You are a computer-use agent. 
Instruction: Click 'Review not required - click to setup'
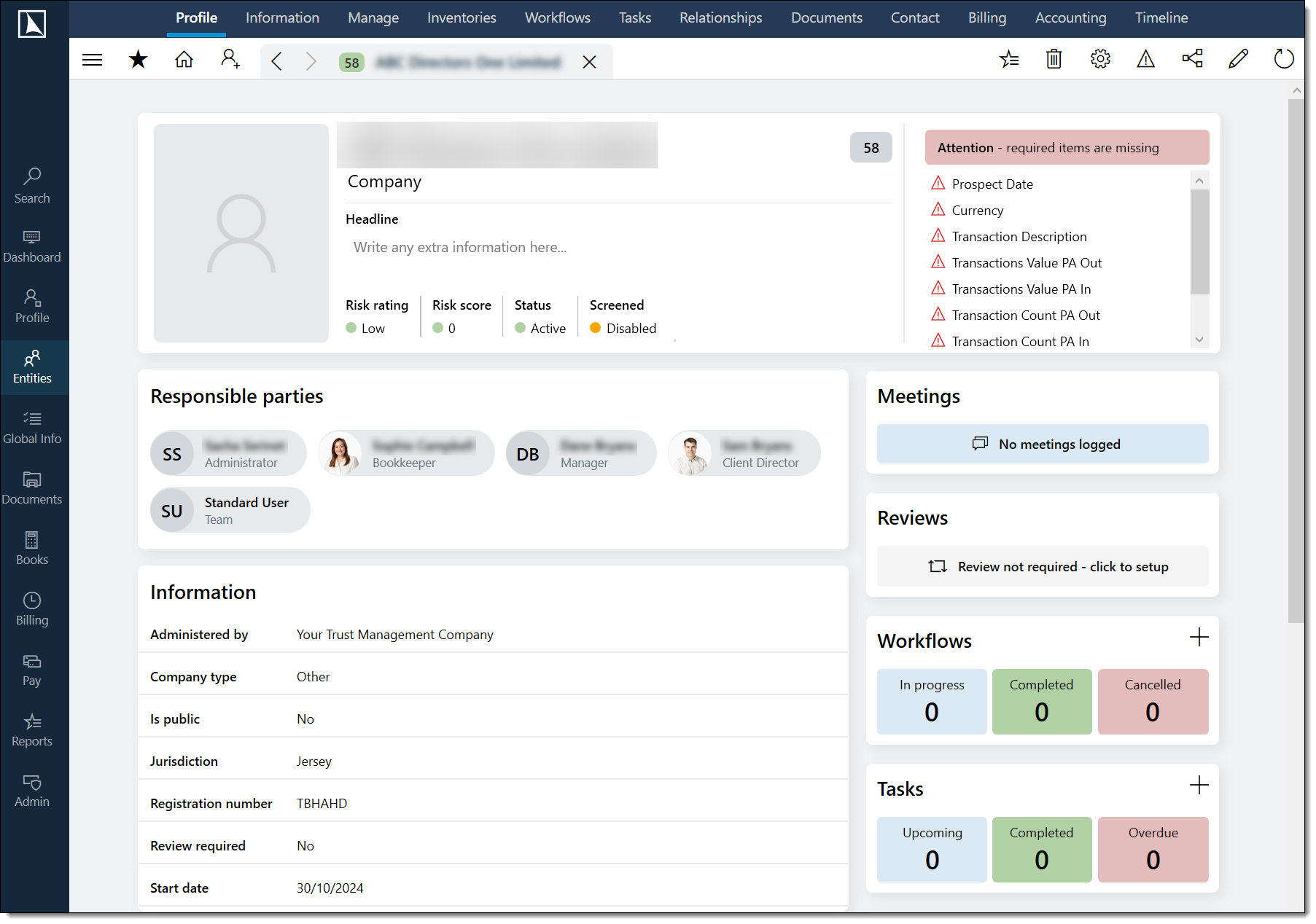tap(1043, 566)
